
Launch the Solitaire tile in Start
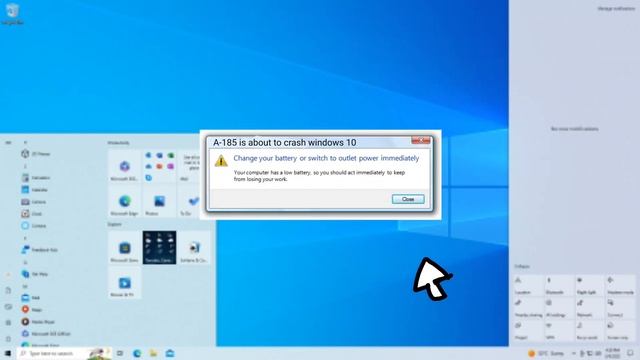(x=194, y=248)
